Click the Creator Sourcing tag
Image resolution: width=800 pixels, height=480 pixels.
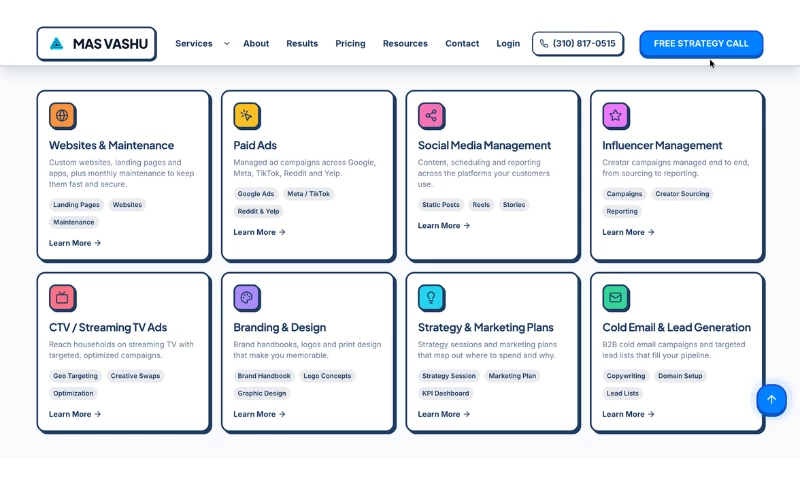(x=682, y=194)
